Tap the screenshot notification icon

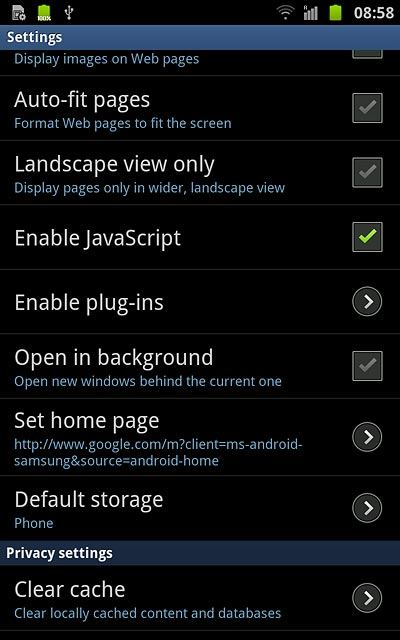[x=19, y=13]
